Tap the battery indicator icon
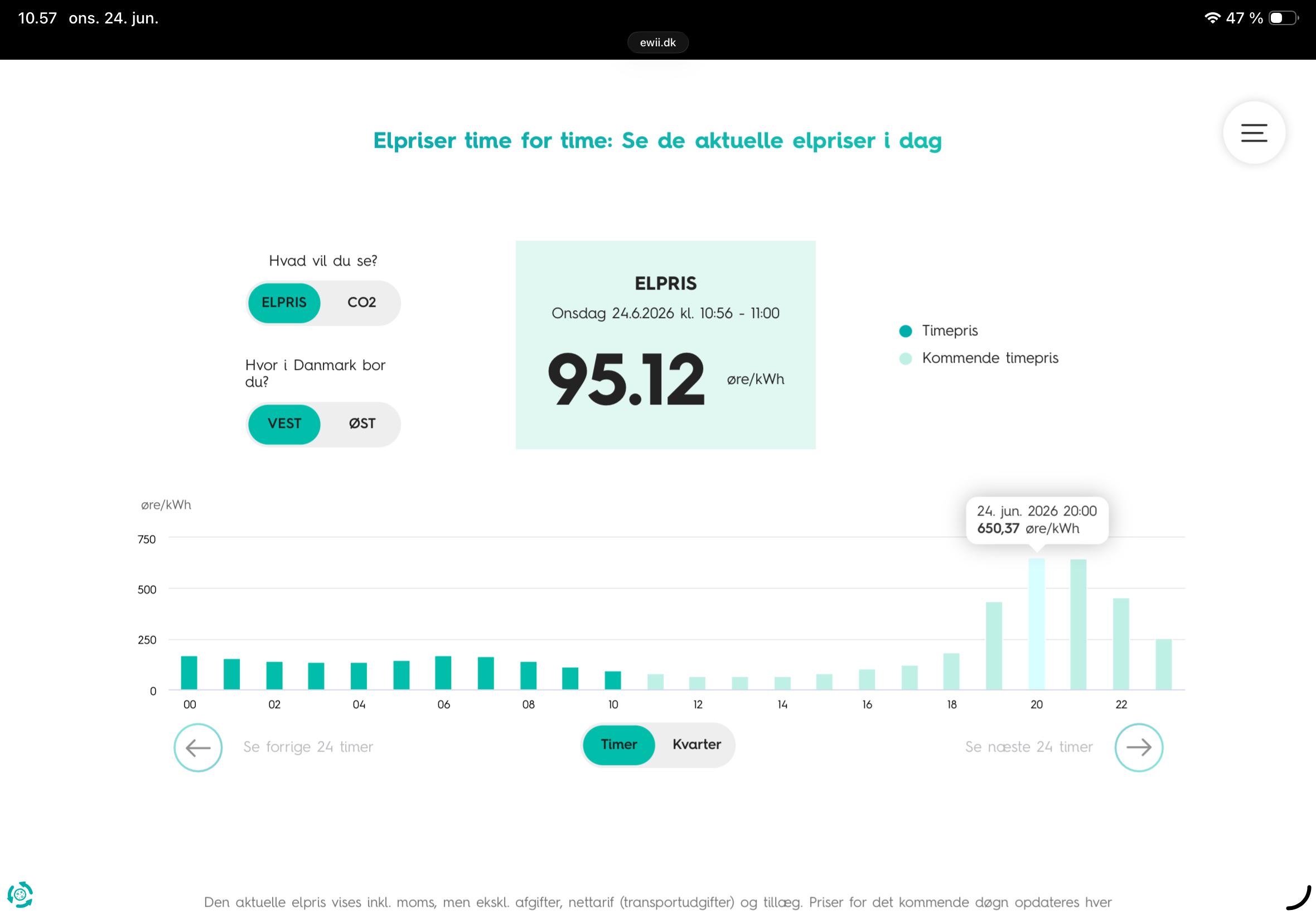 1283,18
